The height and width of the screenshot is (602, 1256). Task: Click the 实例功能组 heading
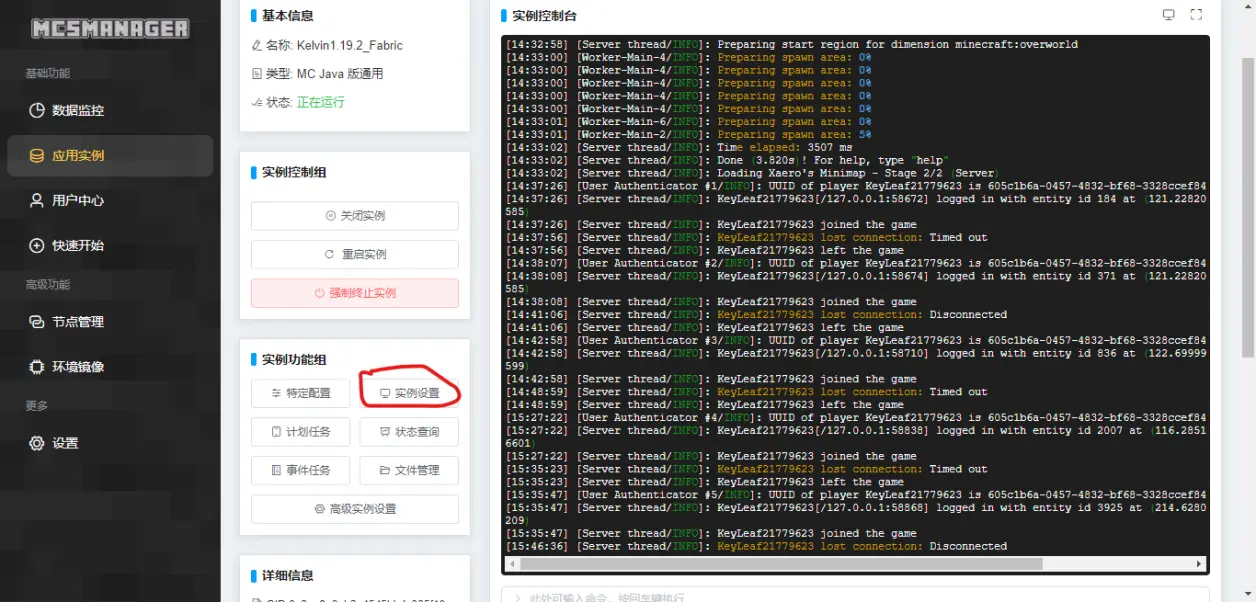click(x=294, y=360)
